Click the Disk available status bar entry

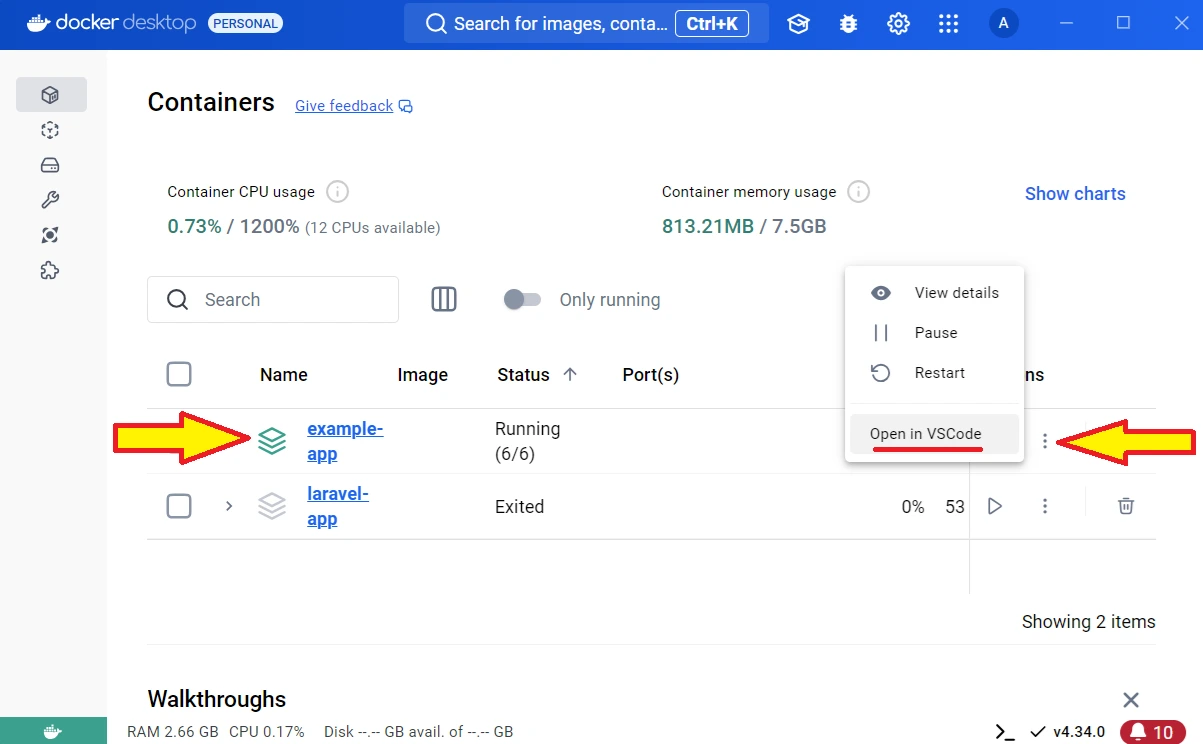(419, 732)
